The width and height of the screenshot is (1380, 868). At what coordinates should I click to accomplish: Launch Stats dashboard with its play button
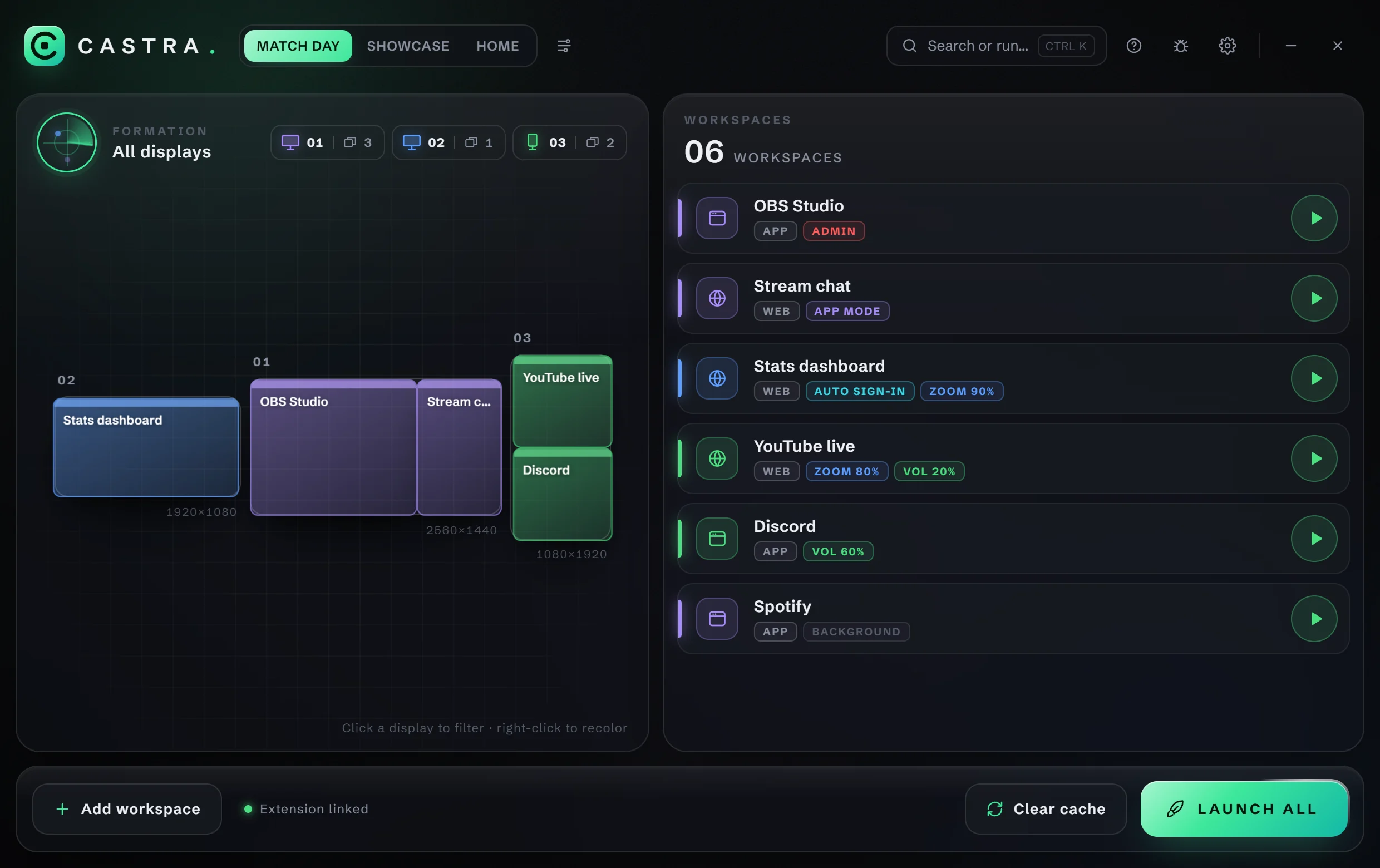(1314, 378)
